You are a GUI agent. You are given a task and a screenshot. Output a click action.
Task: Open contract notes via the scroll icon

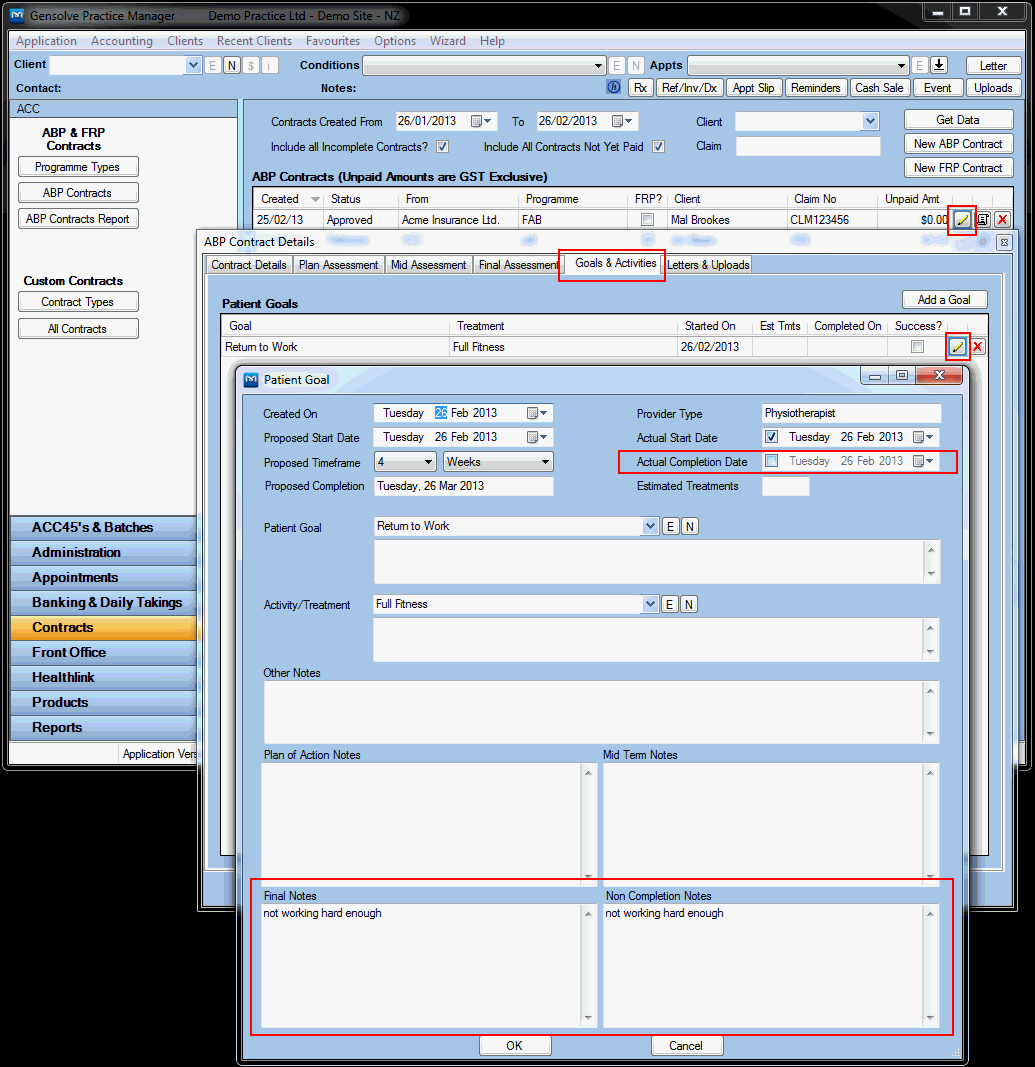(x=982, y=219)
